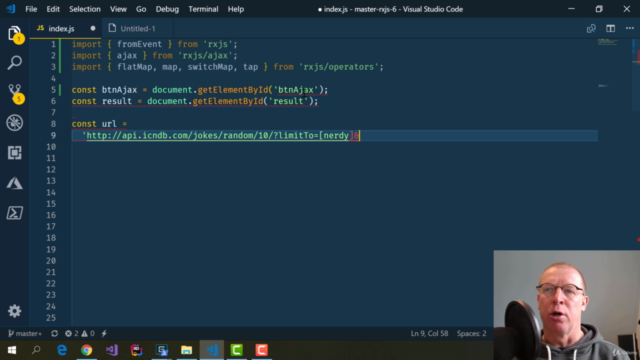640x360 pixels.
Task: Open the View menu
Action: pyautogui.click(x=118, y=9)
